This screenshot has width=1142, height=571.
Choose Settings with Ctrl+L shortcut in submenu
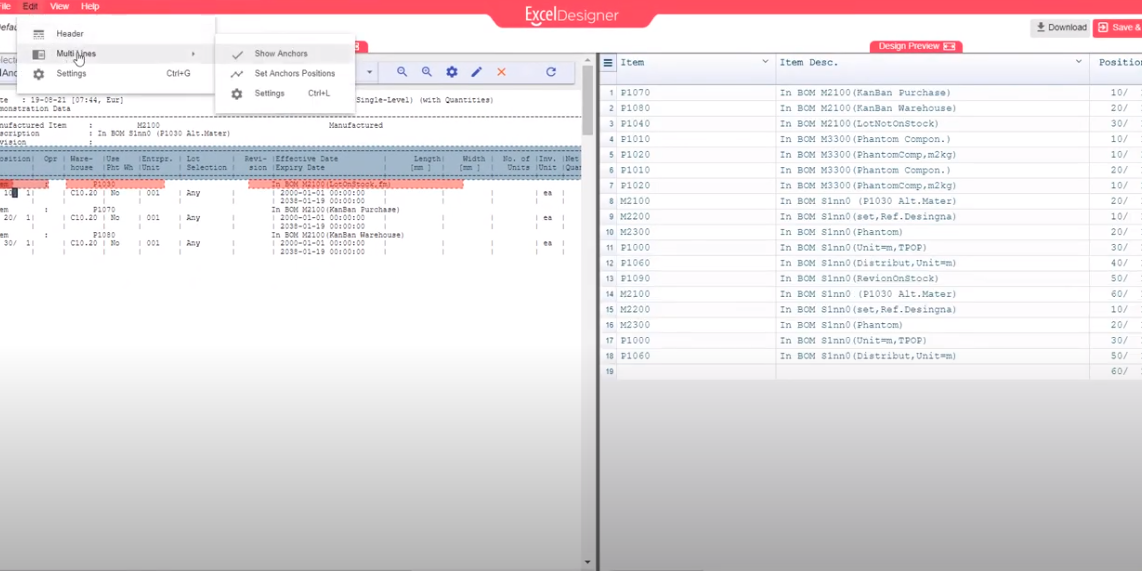click(269, 94)
